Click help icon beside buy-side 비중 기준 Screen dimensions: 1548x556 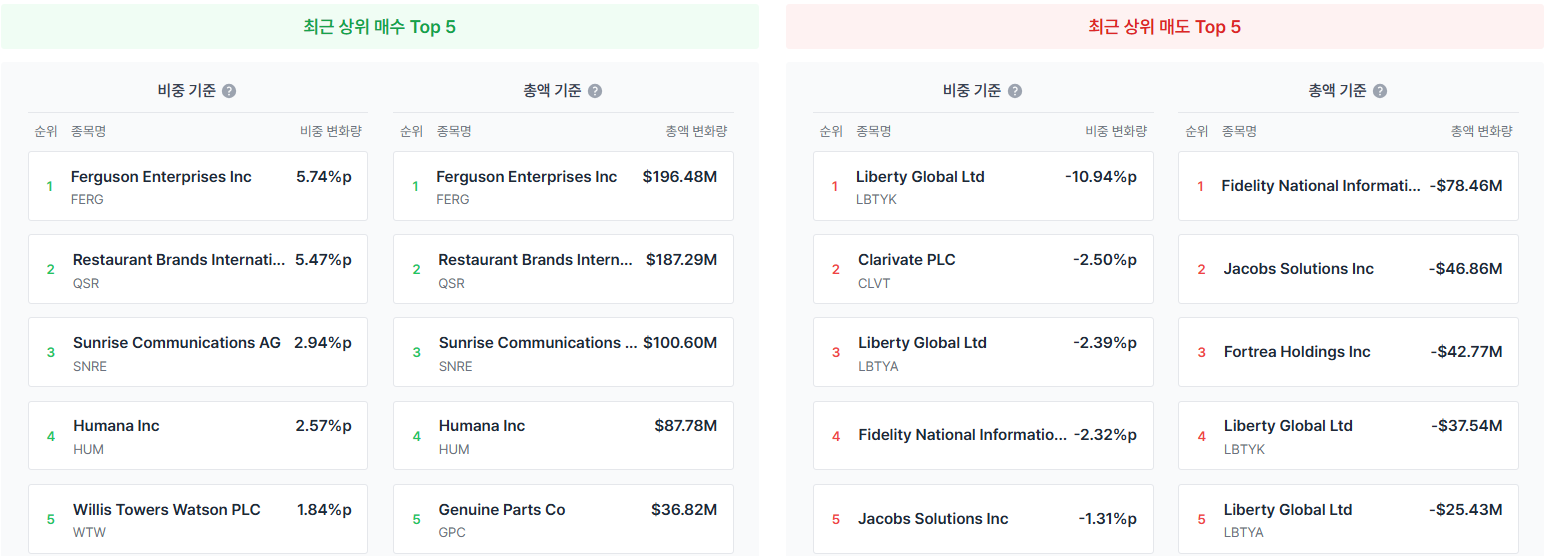tap(229, 91)
